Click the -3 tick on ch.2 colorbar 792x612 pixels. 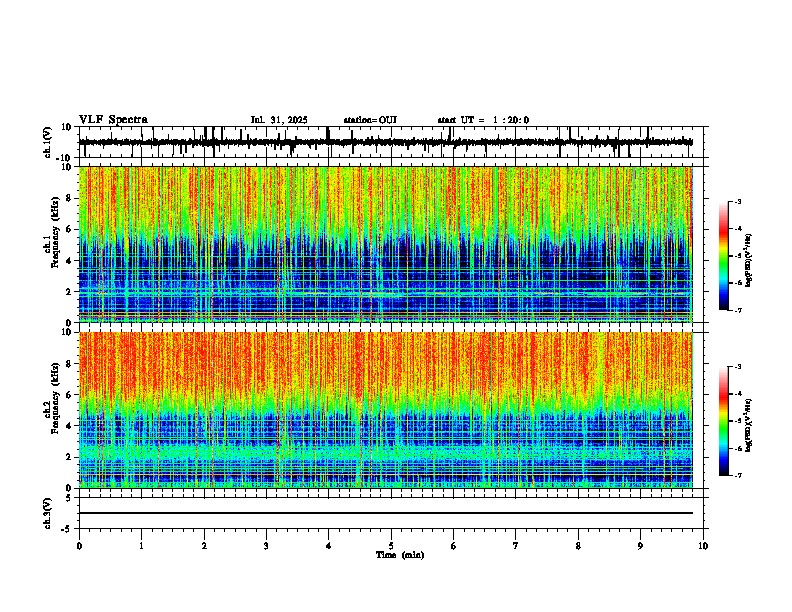[x=737, y=367]
